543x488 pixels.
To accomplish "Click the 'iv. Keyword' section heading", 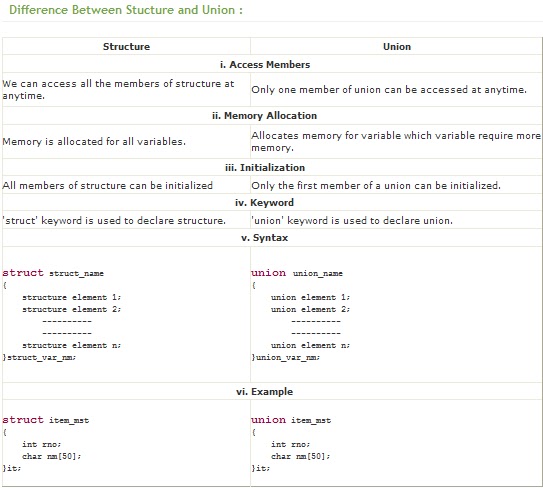I will click(x=264, y=202).
